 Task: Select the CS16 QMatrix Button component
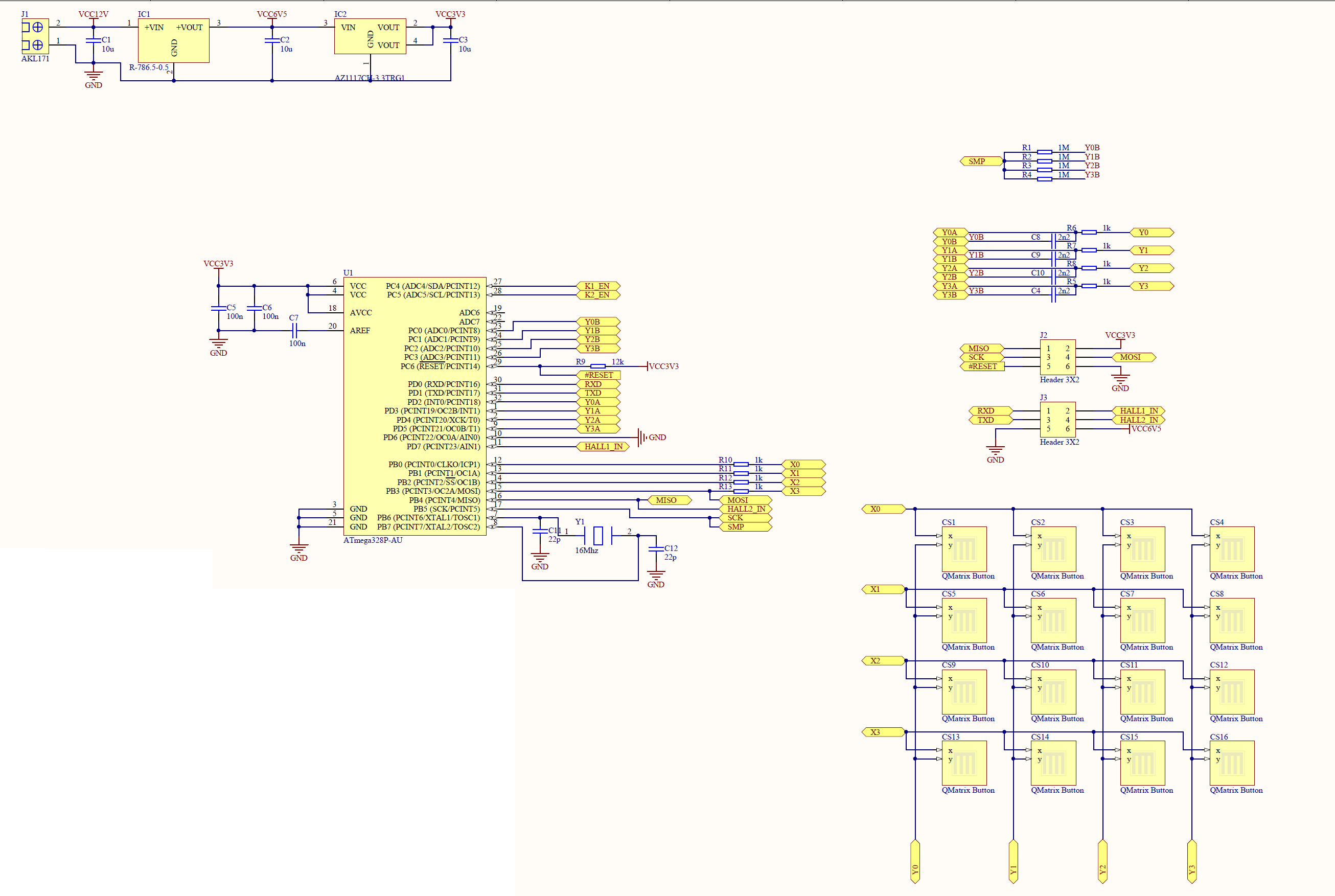click(1231, 763)
